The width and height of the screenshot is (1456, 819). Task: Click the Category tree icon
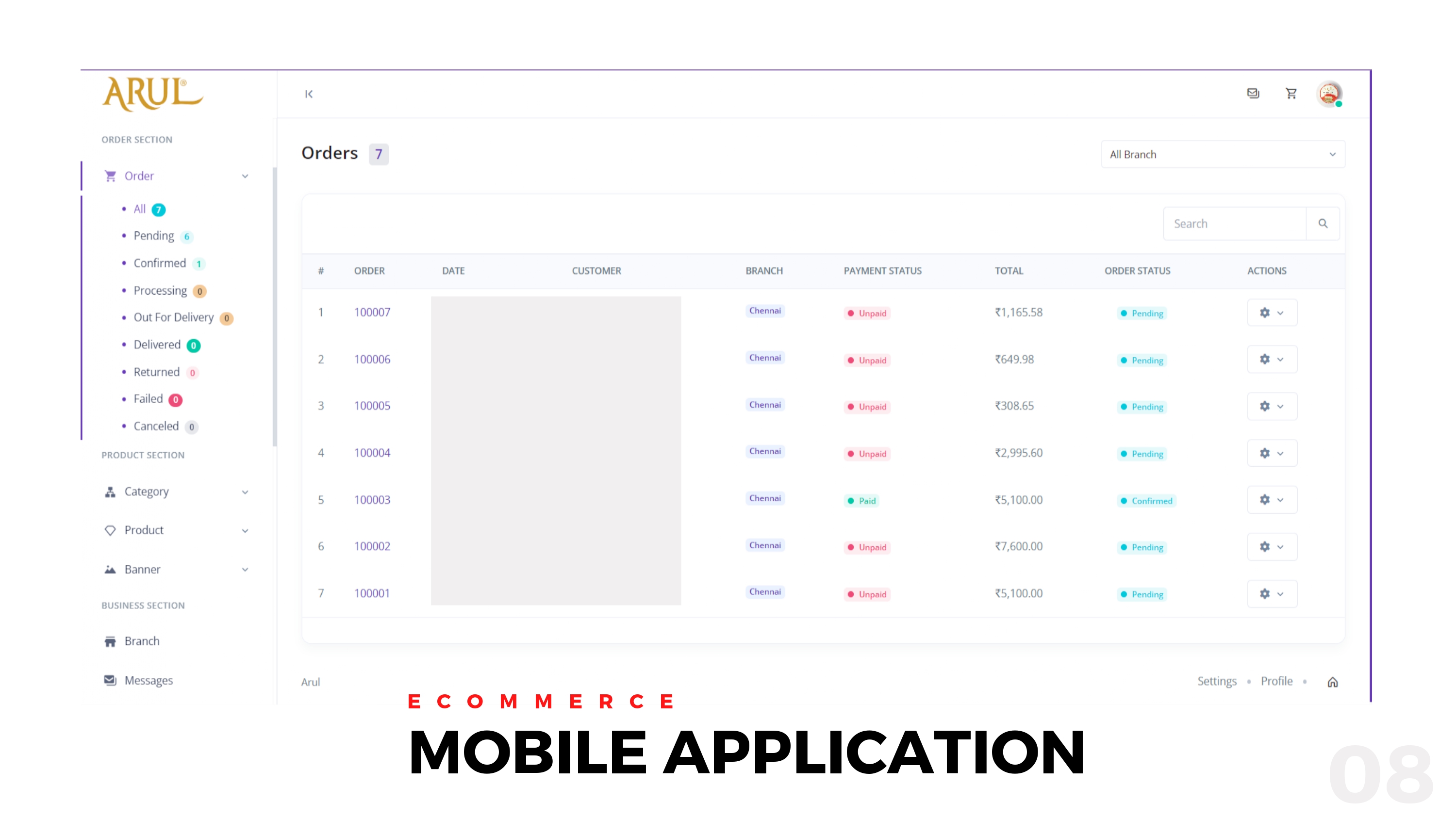109,490
